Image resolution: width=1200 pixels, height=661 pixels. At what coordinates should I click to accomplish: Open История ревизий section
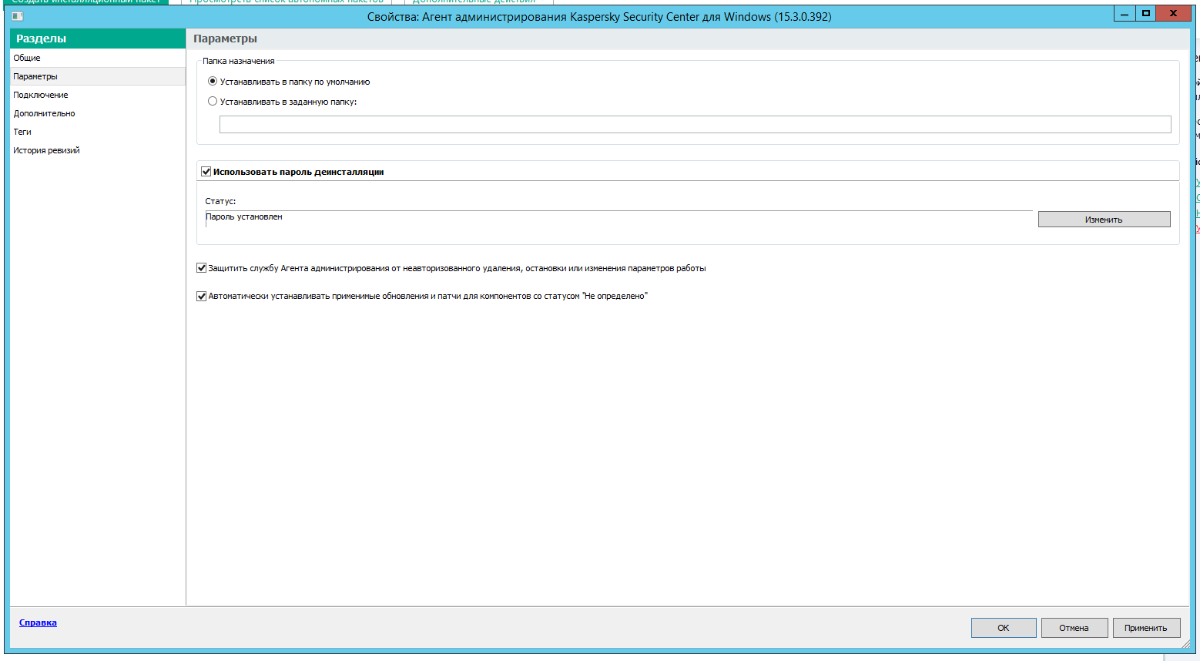(97, 150)
